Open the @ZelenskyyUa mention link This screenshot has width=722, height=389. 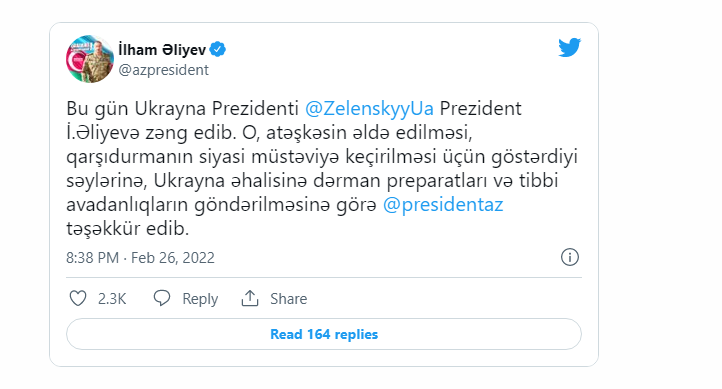(x=369, y=109)
